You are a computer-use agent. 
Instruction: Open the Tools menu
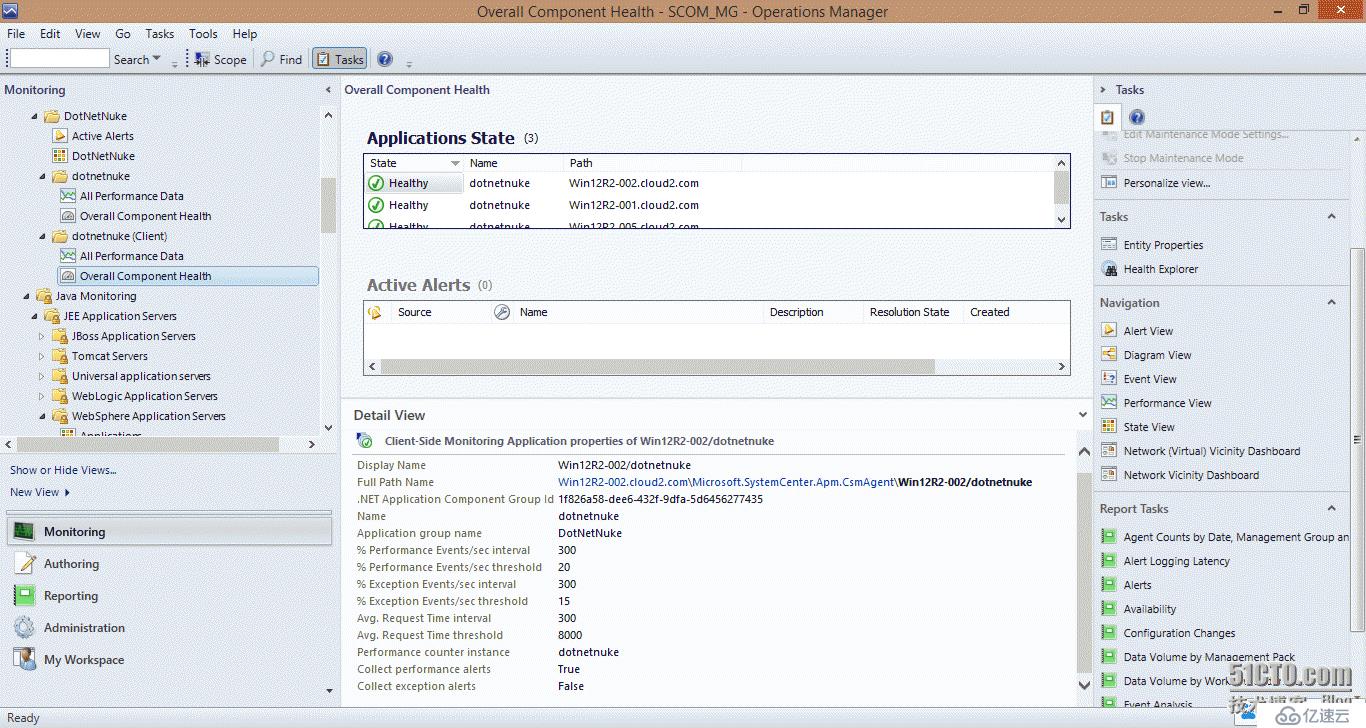click(203, 33)
